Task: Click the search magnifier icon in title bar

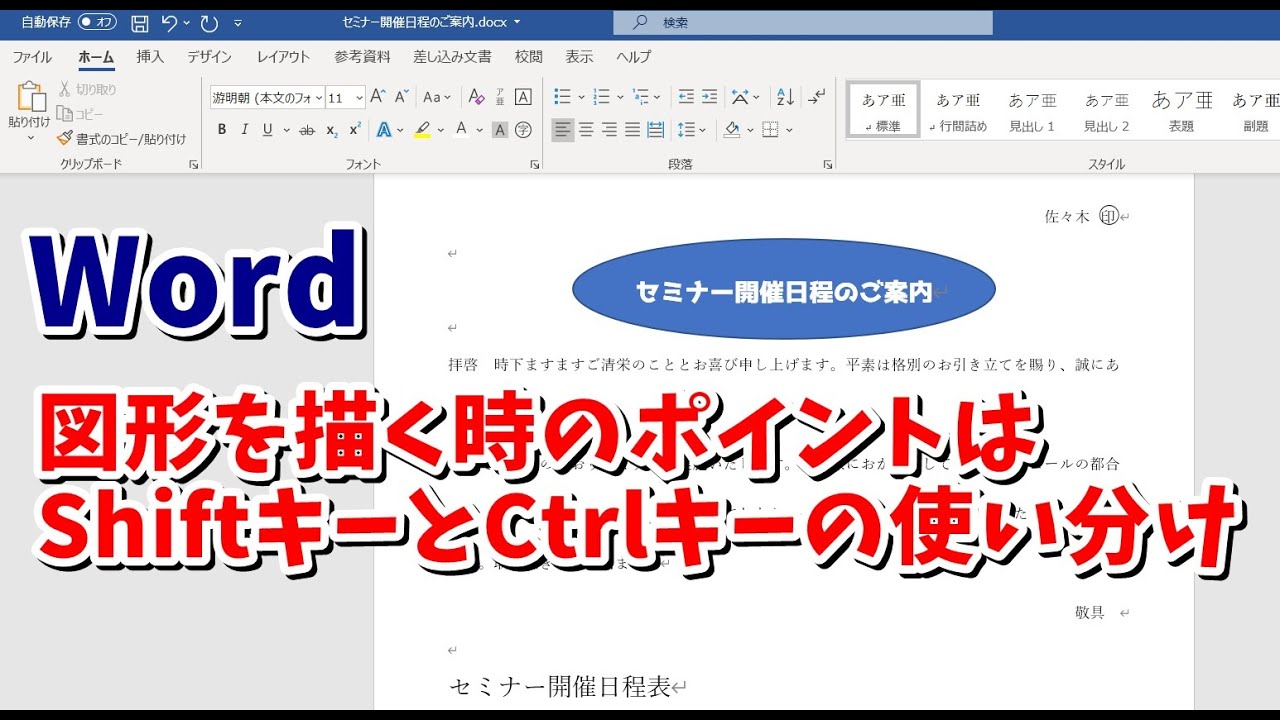Action: [x=640, y=22]
